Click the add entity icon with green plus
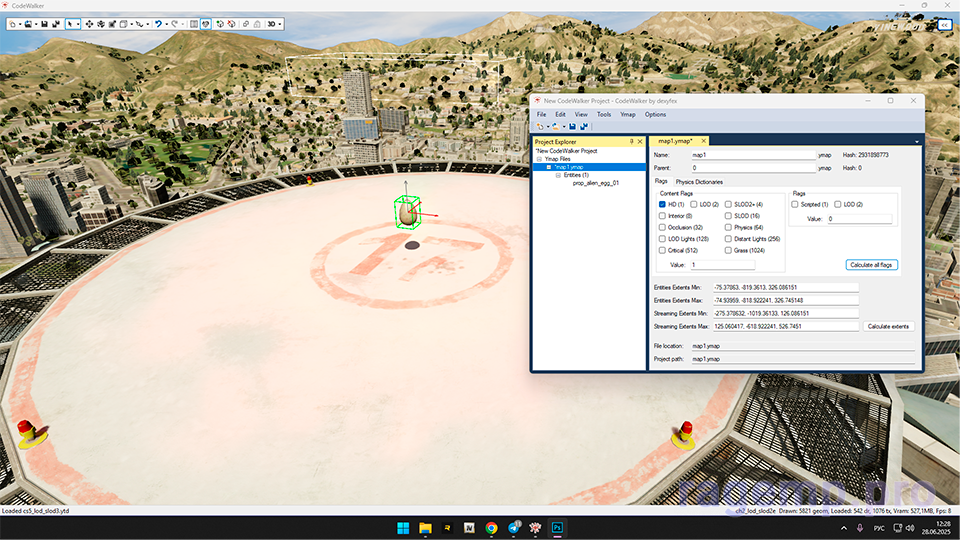Viewport: 960px width, 540px height. [x=220, y=24]
